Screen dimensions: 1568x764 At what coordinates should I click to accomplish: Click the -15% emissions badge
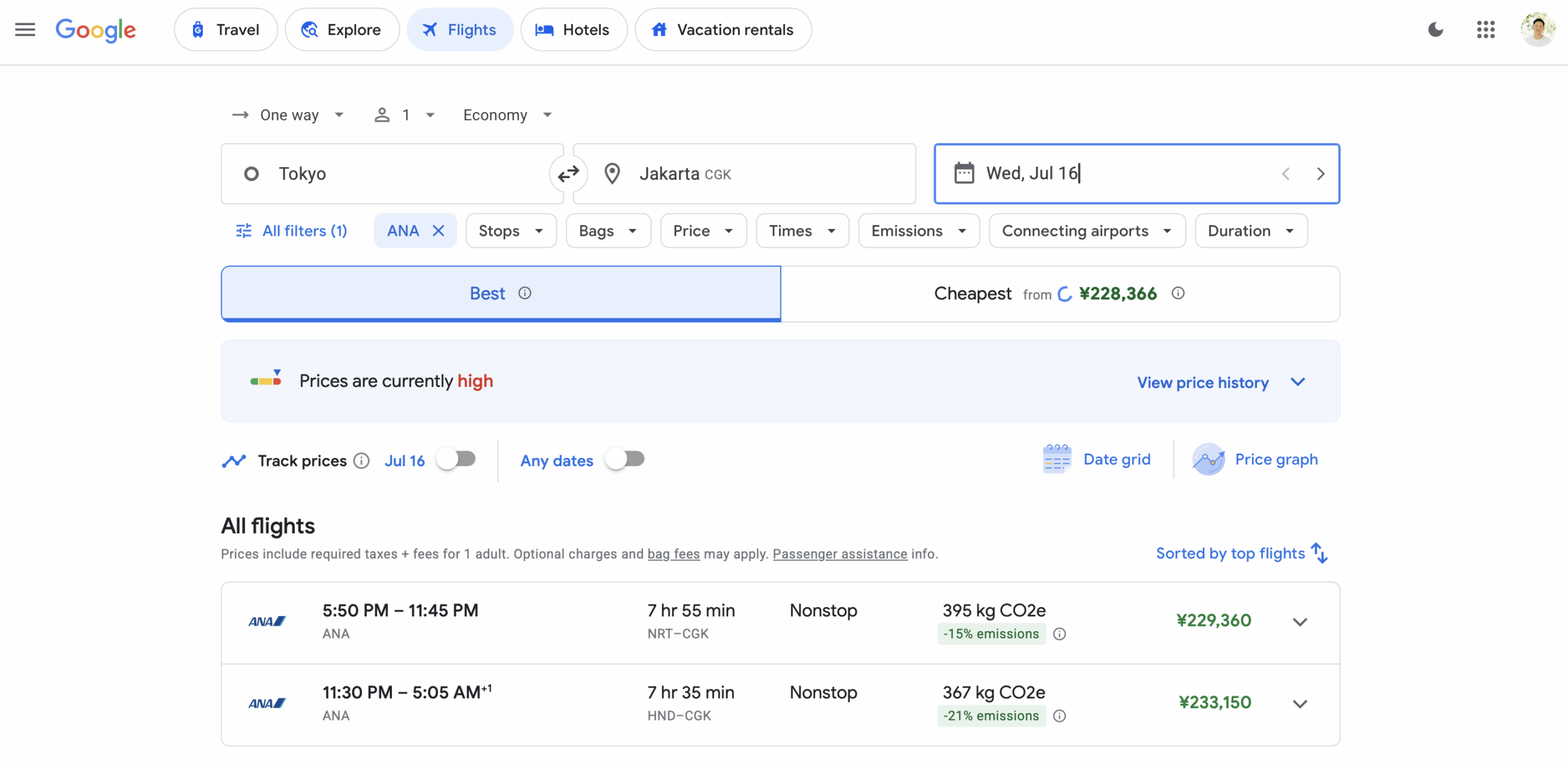tap(991, 634)
